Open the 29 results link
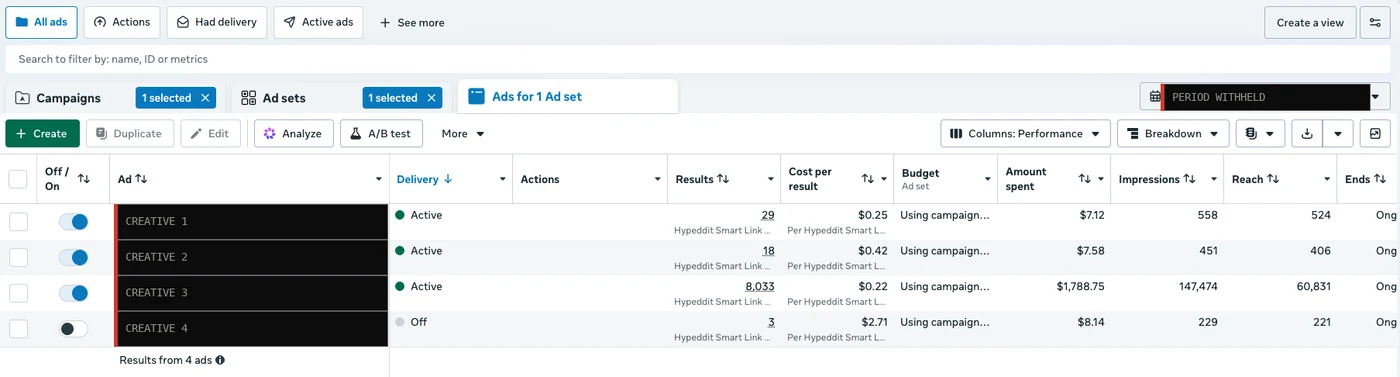This screenshot has width=1400, height=377. point(768,215)
